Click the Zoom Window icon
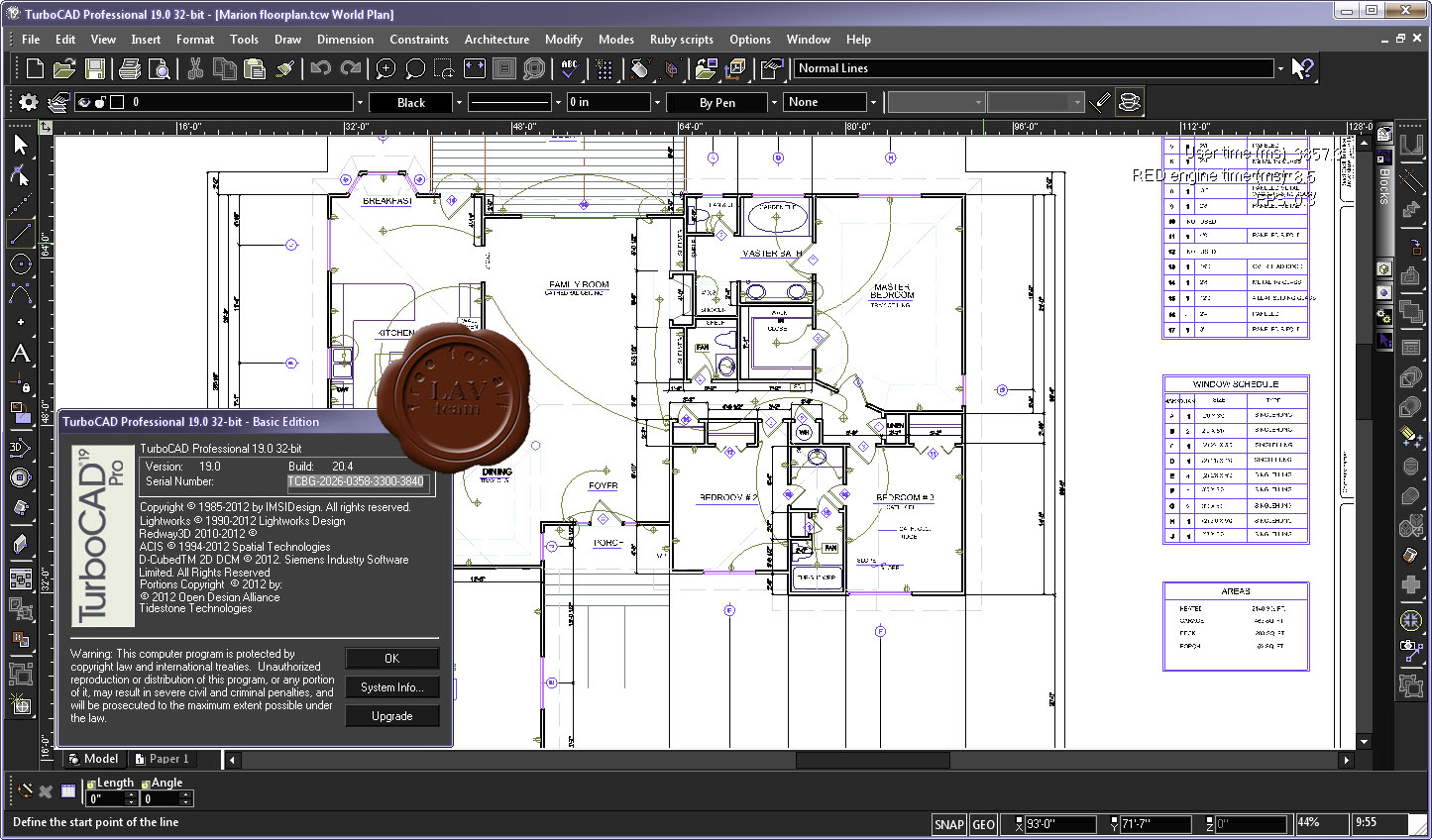Screen dimensions: 1432x840 [x=445, y=68]
